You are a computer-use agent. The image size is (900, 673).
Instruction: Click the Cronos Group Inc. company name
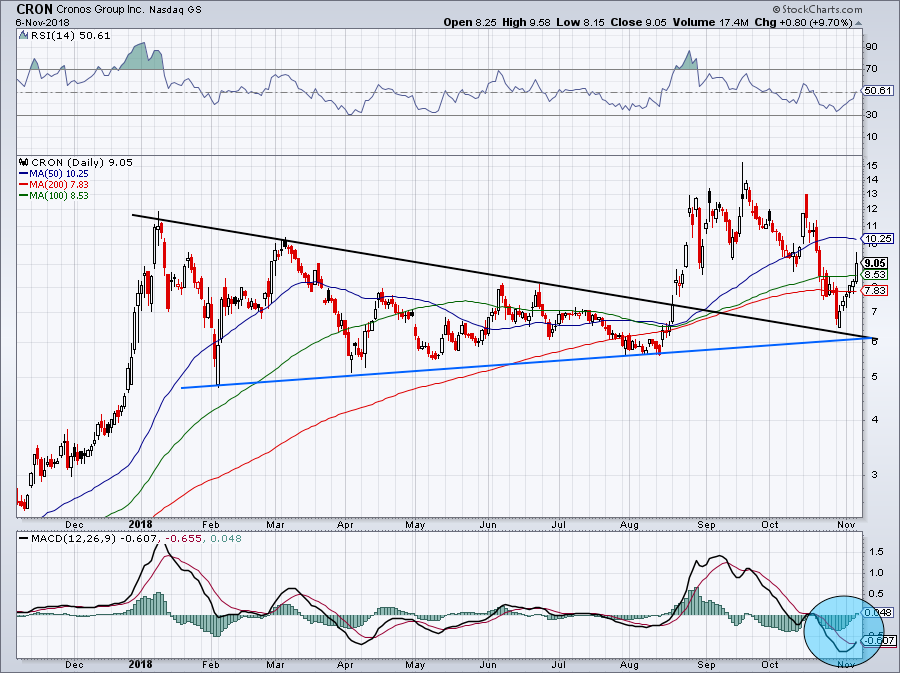click(102, 10)
